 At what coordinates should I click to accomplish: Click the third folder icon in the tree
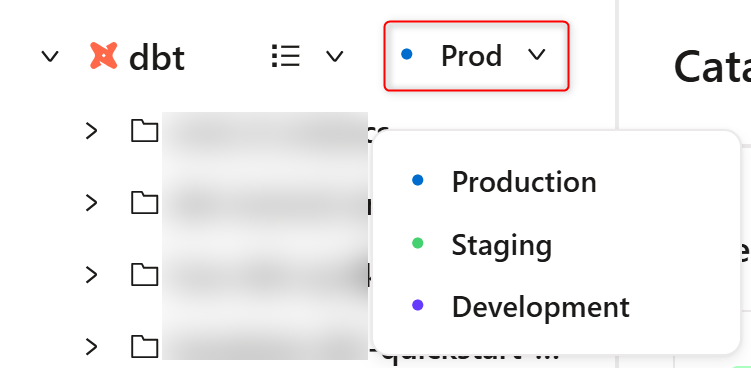point(145,275)
